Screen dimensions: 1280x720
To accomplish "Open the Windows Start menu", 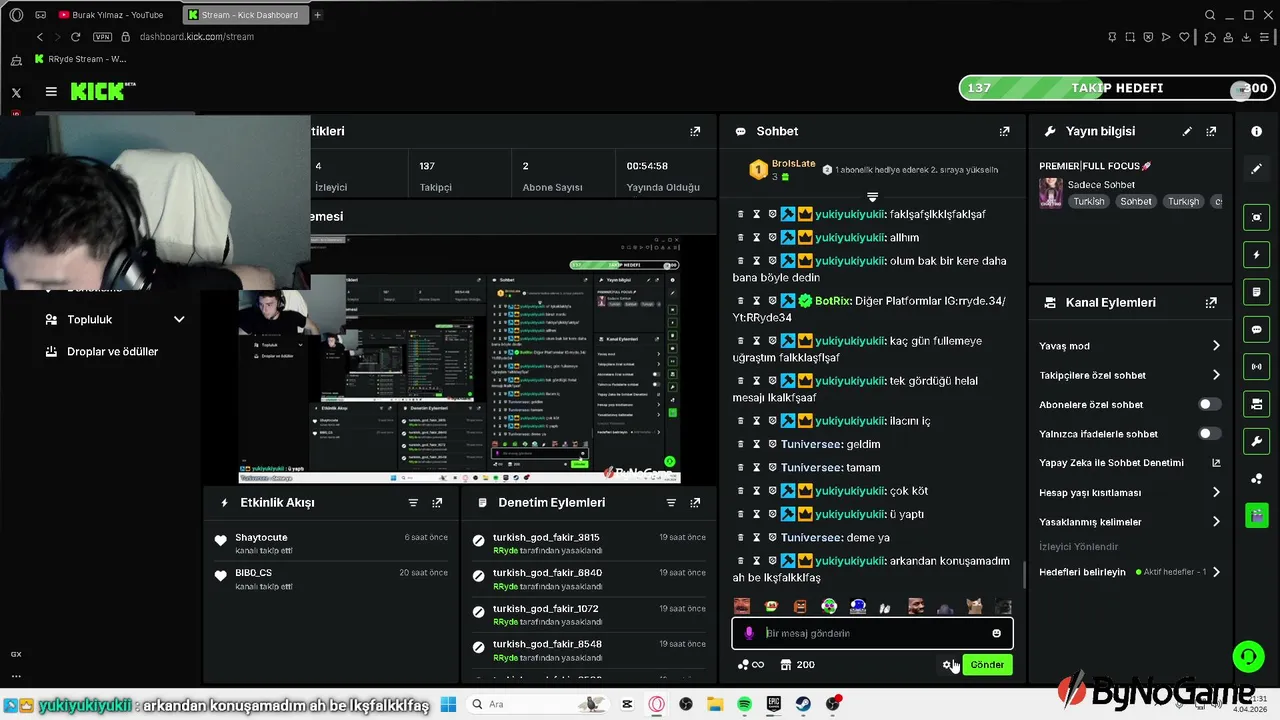I will tap(447, 704).
